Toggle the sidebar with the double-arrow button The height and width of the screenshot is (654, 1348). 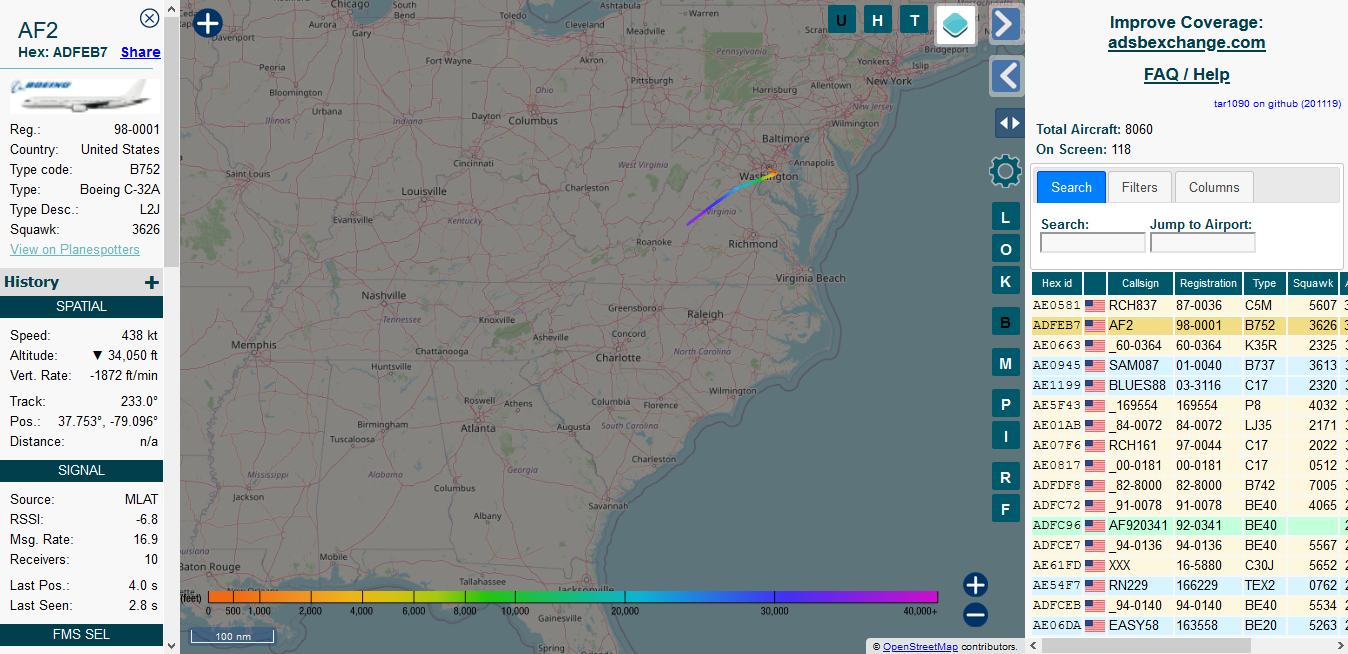tap(1009, 123)
